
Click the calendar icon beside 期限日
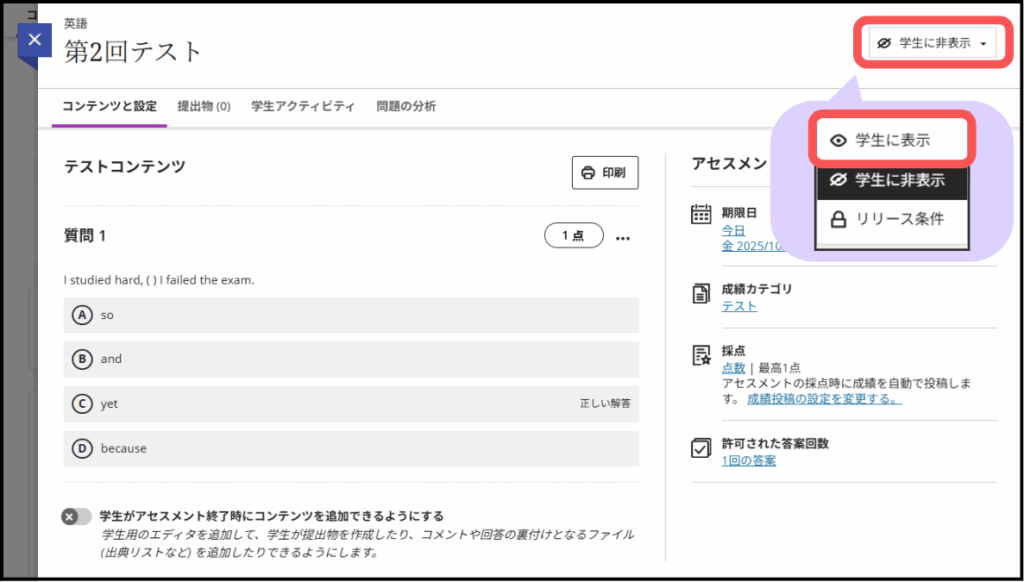coord(701,215)
